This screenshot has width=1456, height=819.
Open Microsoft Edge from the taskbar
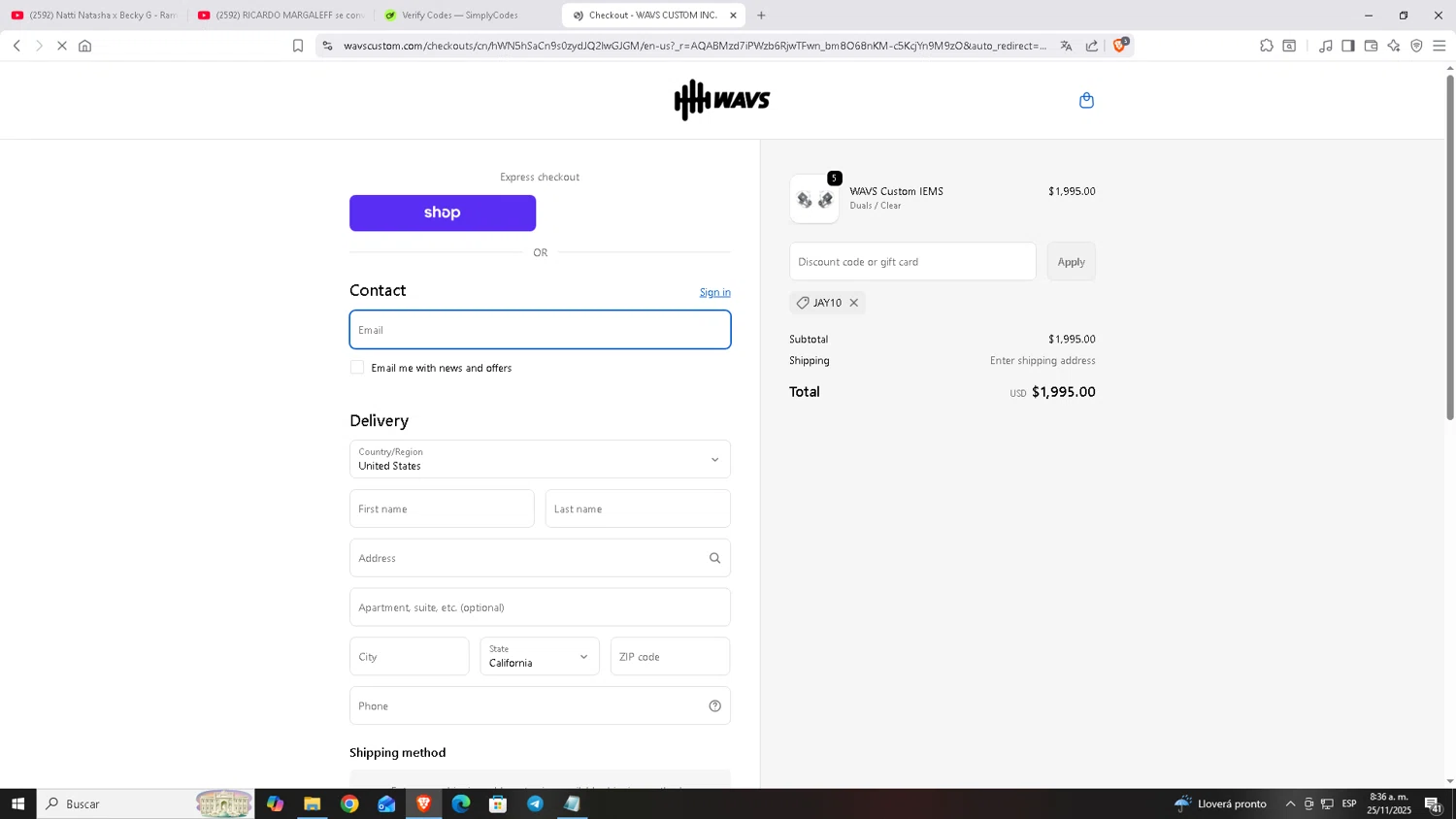(461, 803)
